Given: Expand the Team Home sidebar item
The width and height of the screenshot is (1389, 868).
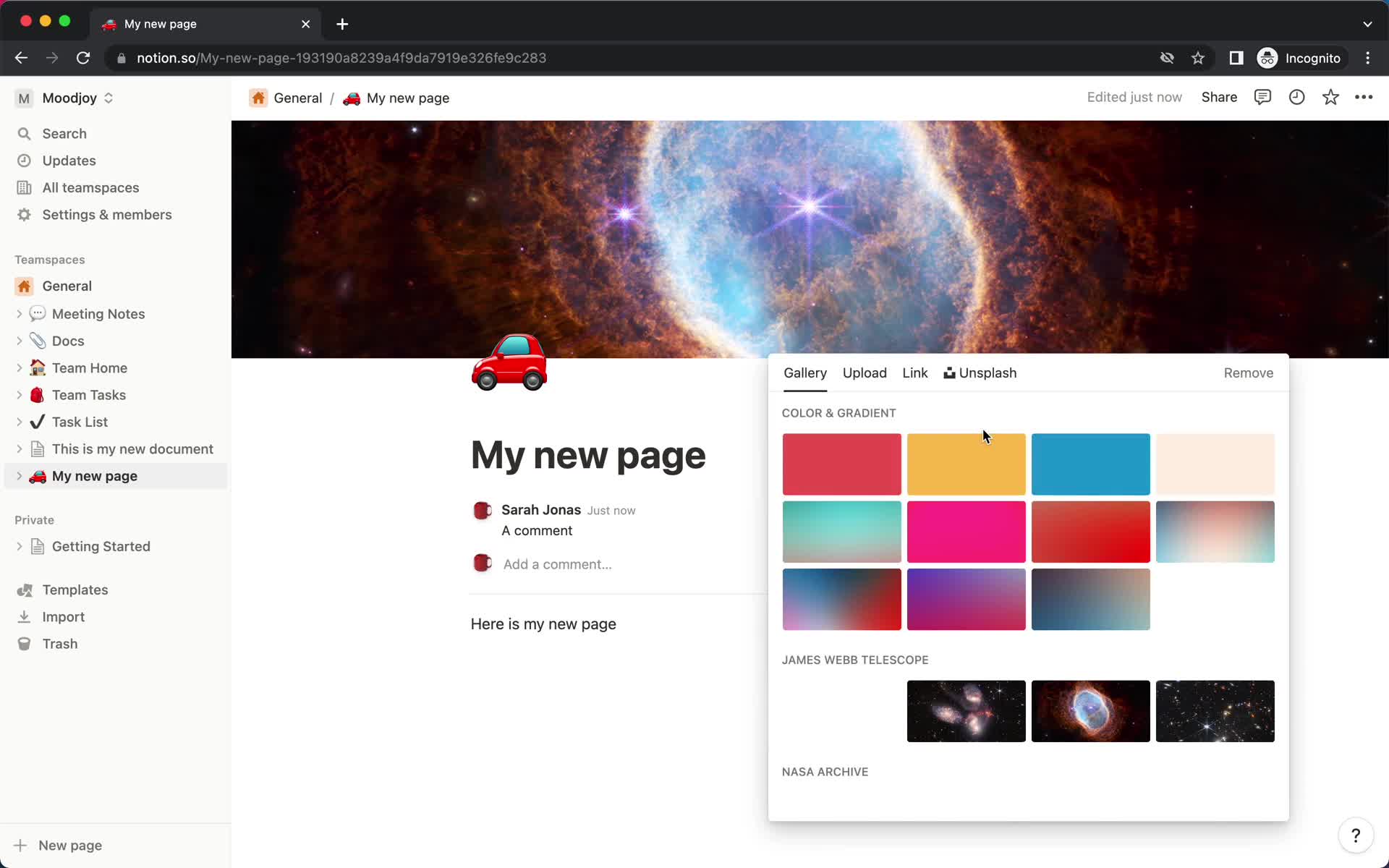Looking at the screenshot, I should pos(20,367).
